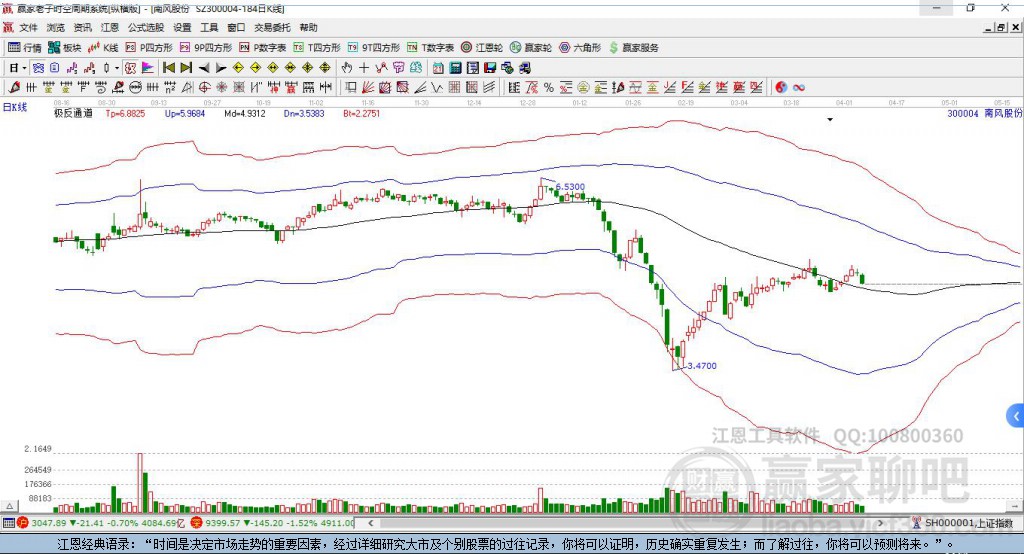Open the 文件 menu

point(28,27)
